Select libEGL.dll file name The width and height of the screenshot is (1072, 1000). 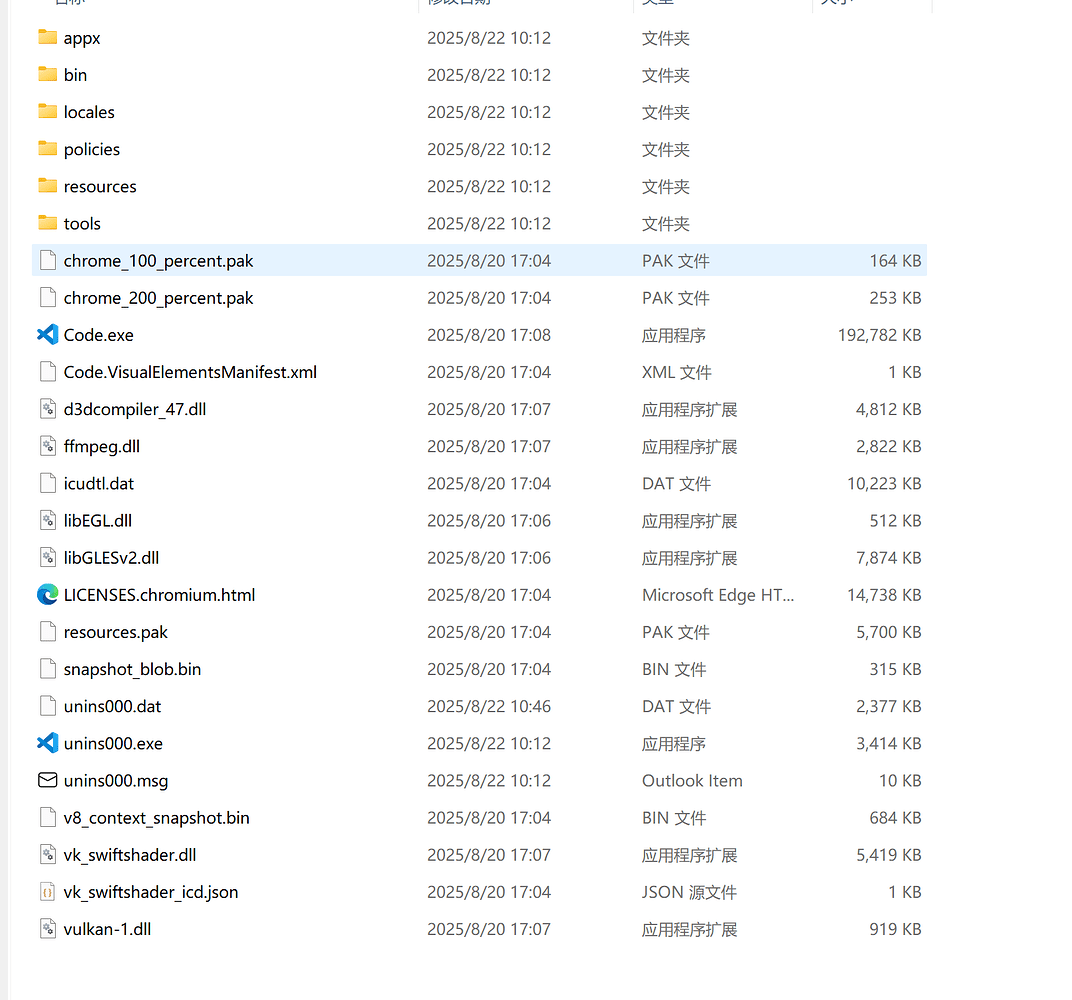(x=98, y=520)
